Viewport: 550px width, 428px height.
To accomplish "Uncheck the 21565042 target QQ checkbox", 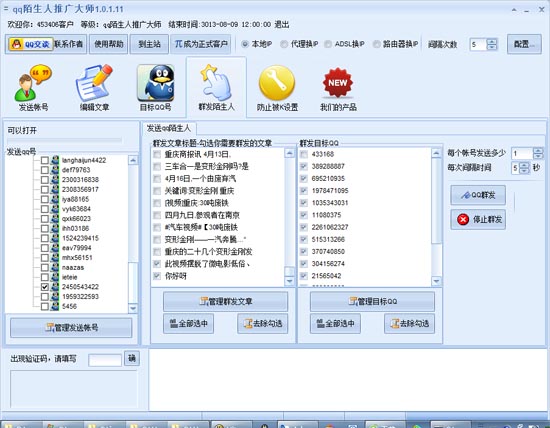I will click(304, 276).
